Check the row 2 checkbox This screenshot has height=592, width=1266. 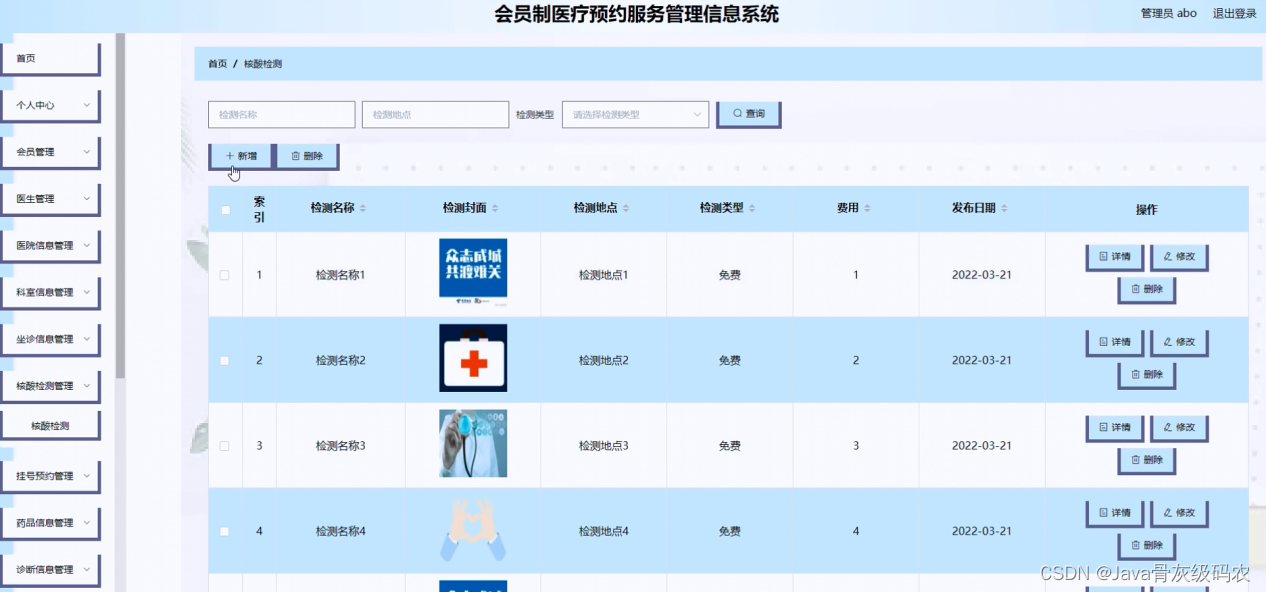click(x=225, y=360)
